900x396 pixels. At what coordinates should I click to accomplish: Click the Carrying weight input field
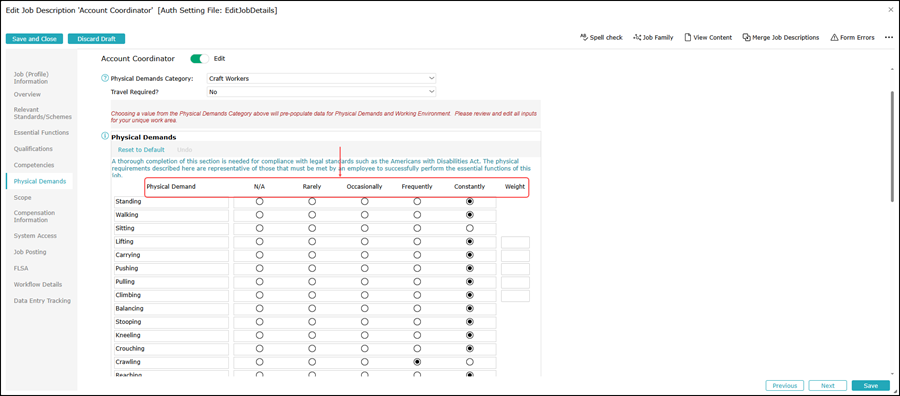[x=515, y=255]
